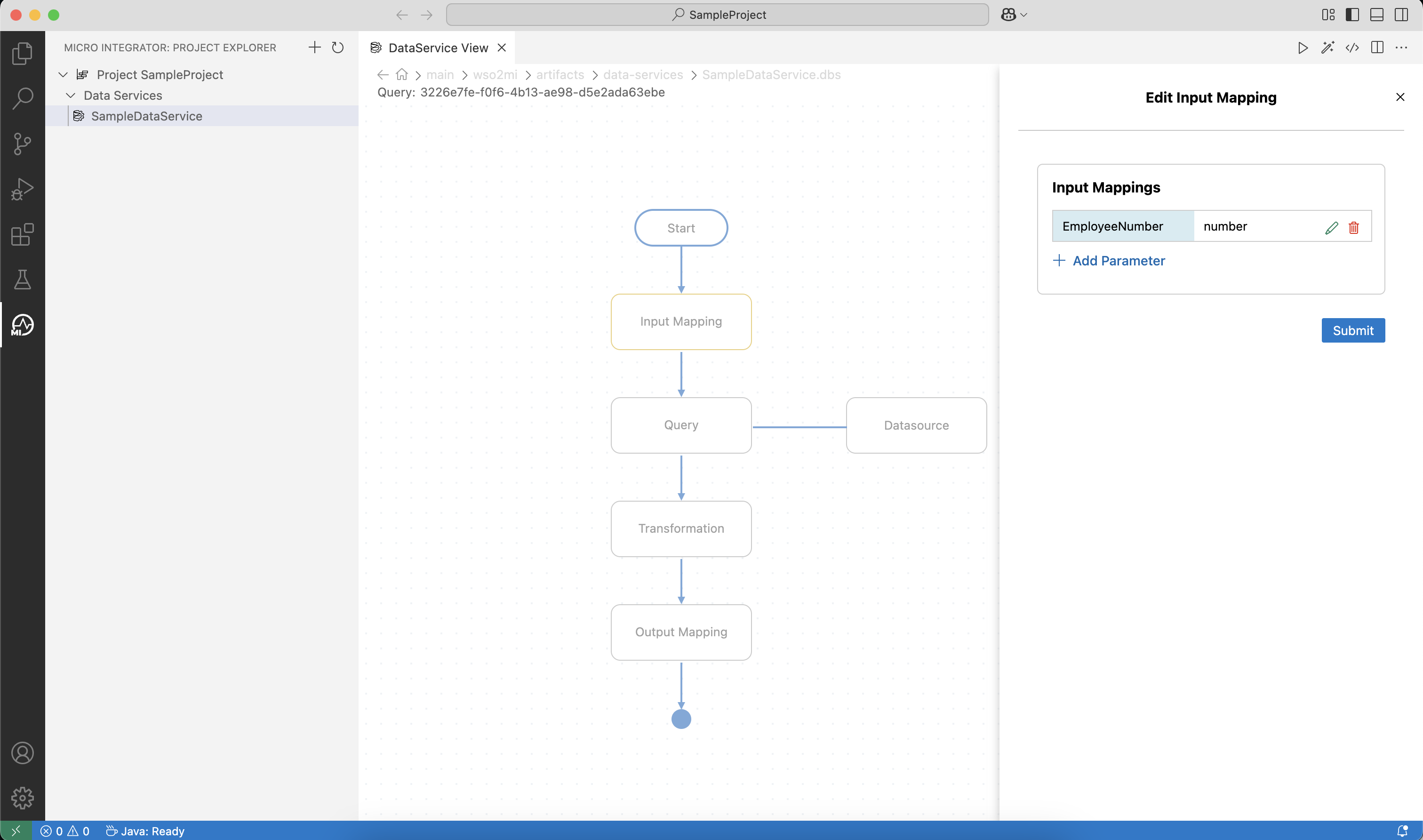
Task: Refresh the Project Explorer
Action: point(338,48)
